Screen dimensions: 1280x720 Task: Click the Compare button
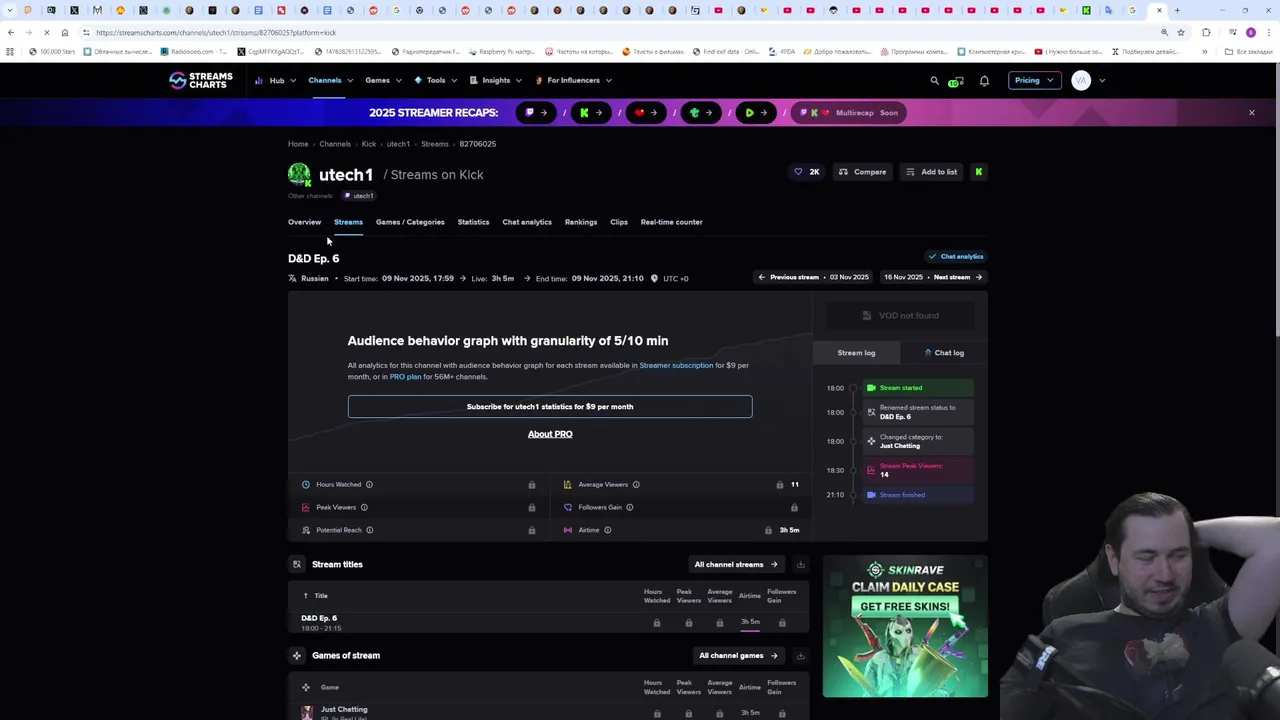tap(862, 172)
